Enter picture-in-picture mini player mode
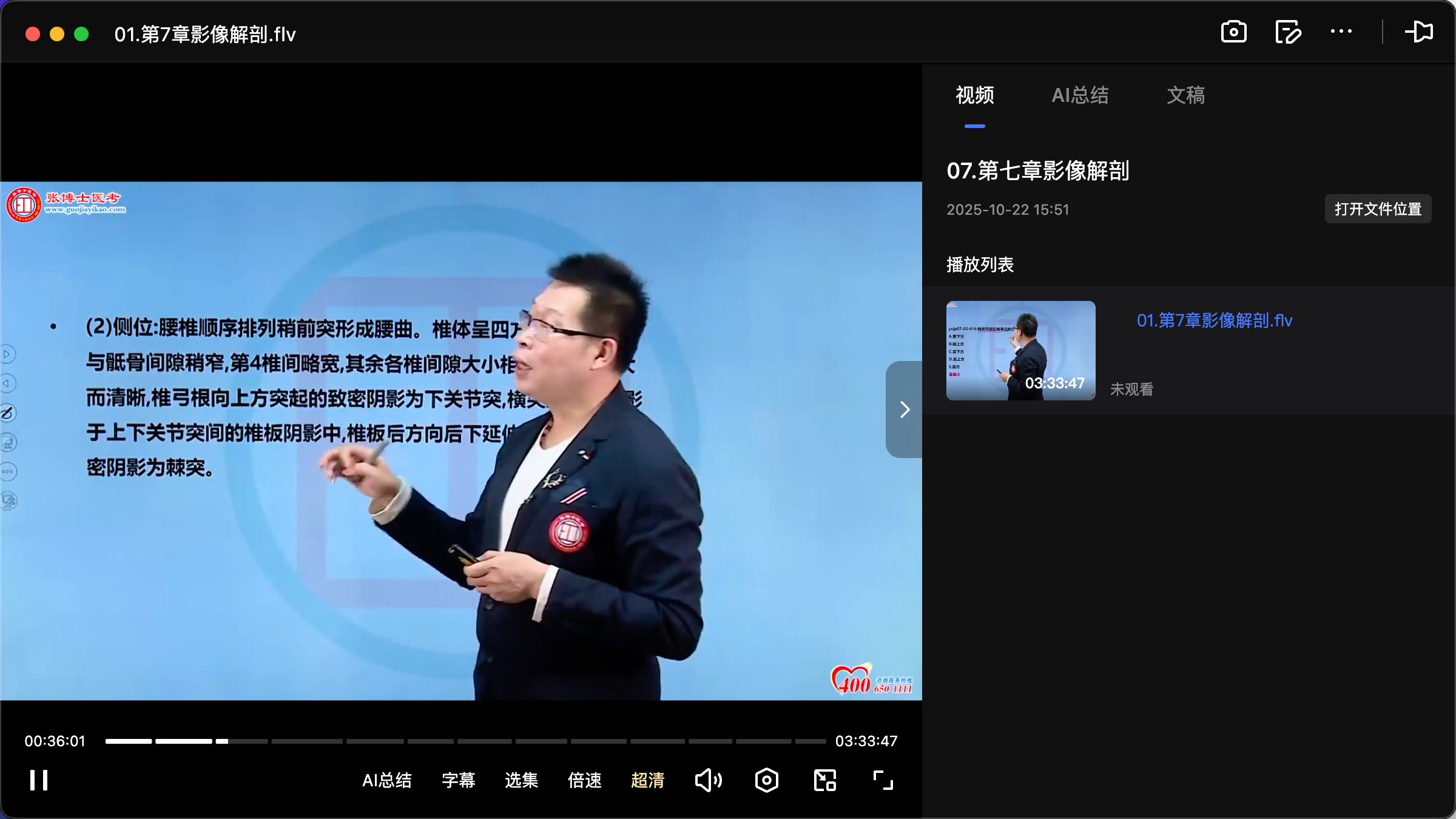This screenshot has width=1456, height=819. [824, 780]
